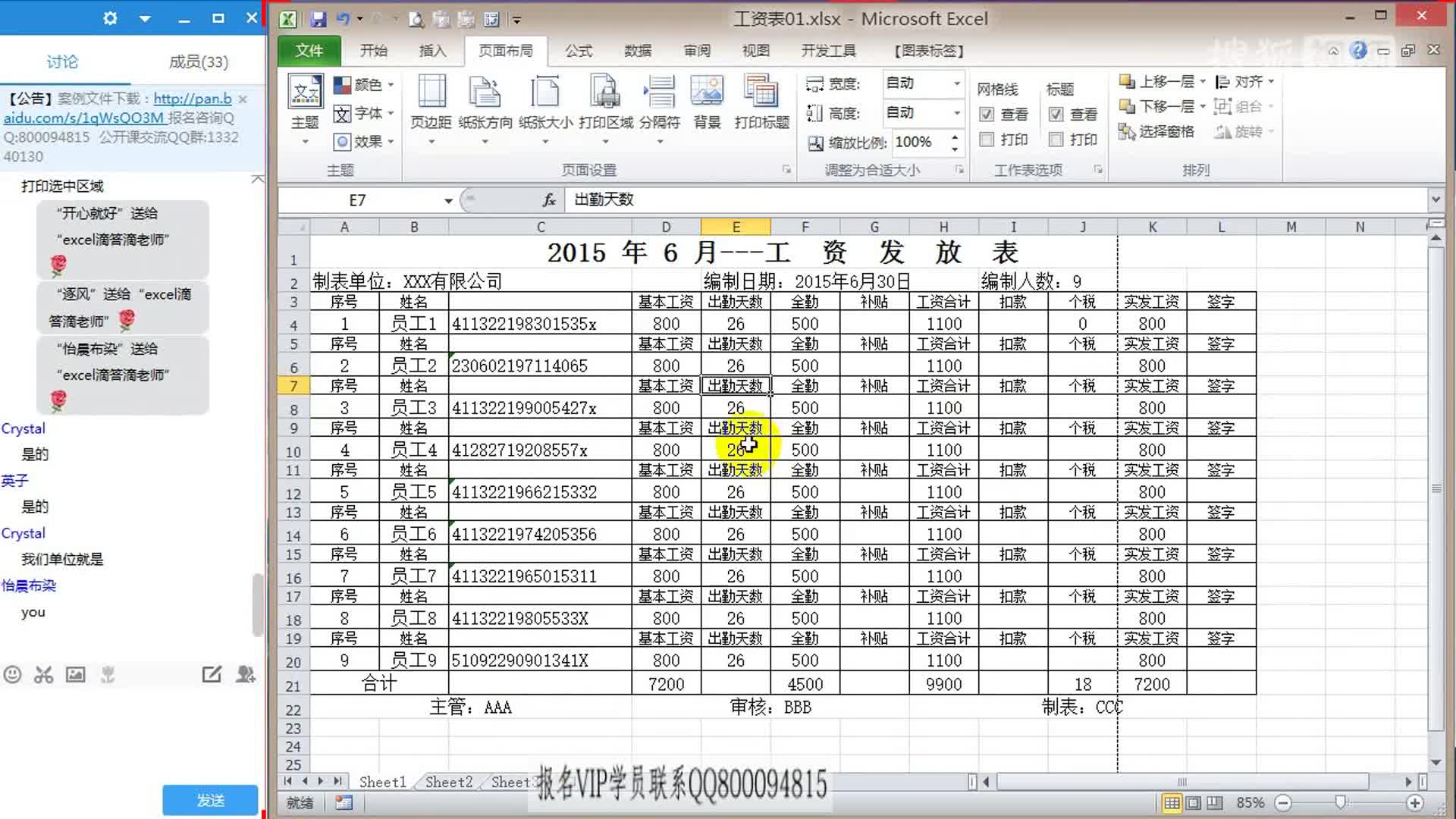The image size is (1456, 819).
Task: Open Selection Pane (选择窗格)
Action: pos(1156,132)
